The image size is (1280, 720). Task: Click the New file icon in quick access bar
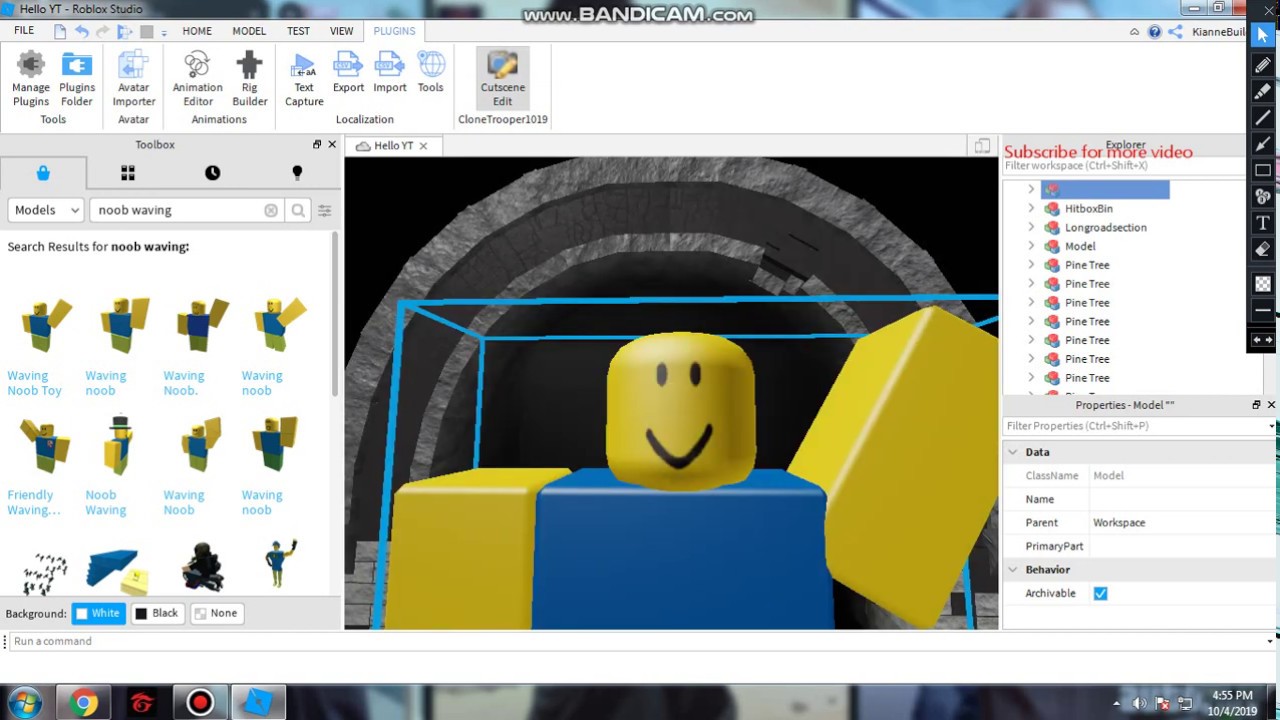[60, 31]
